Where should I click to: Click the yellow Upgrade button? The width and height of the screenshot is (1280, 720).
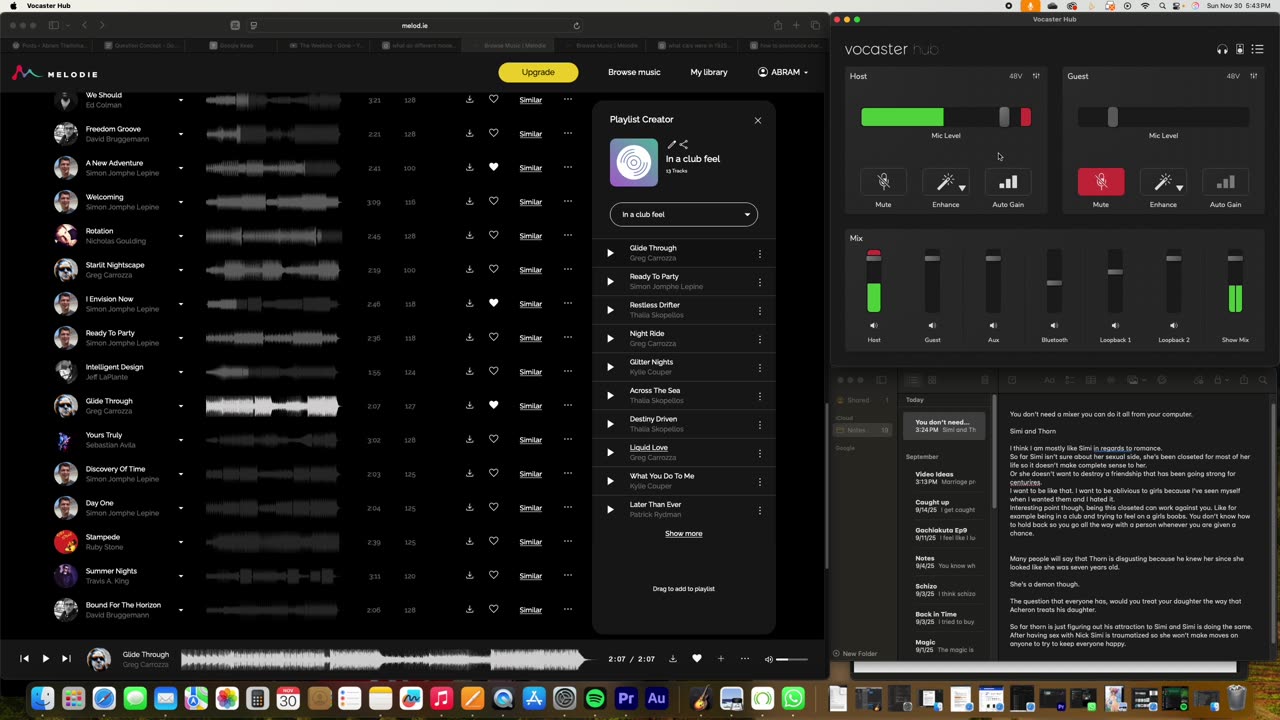[538, 72]
